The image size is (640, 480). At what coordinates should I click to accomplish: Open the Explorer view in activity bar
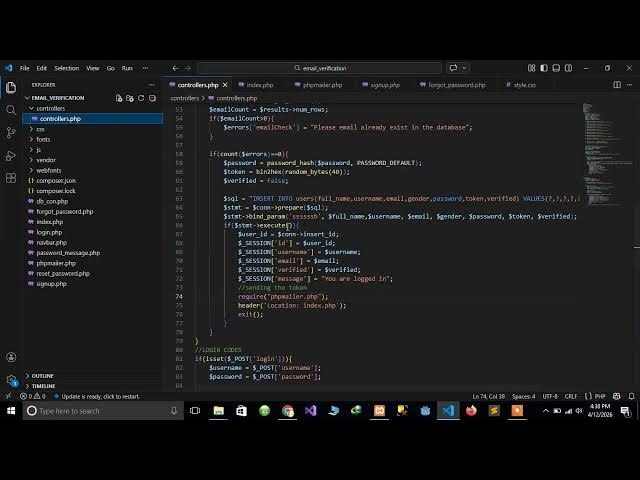click(11, 87)
